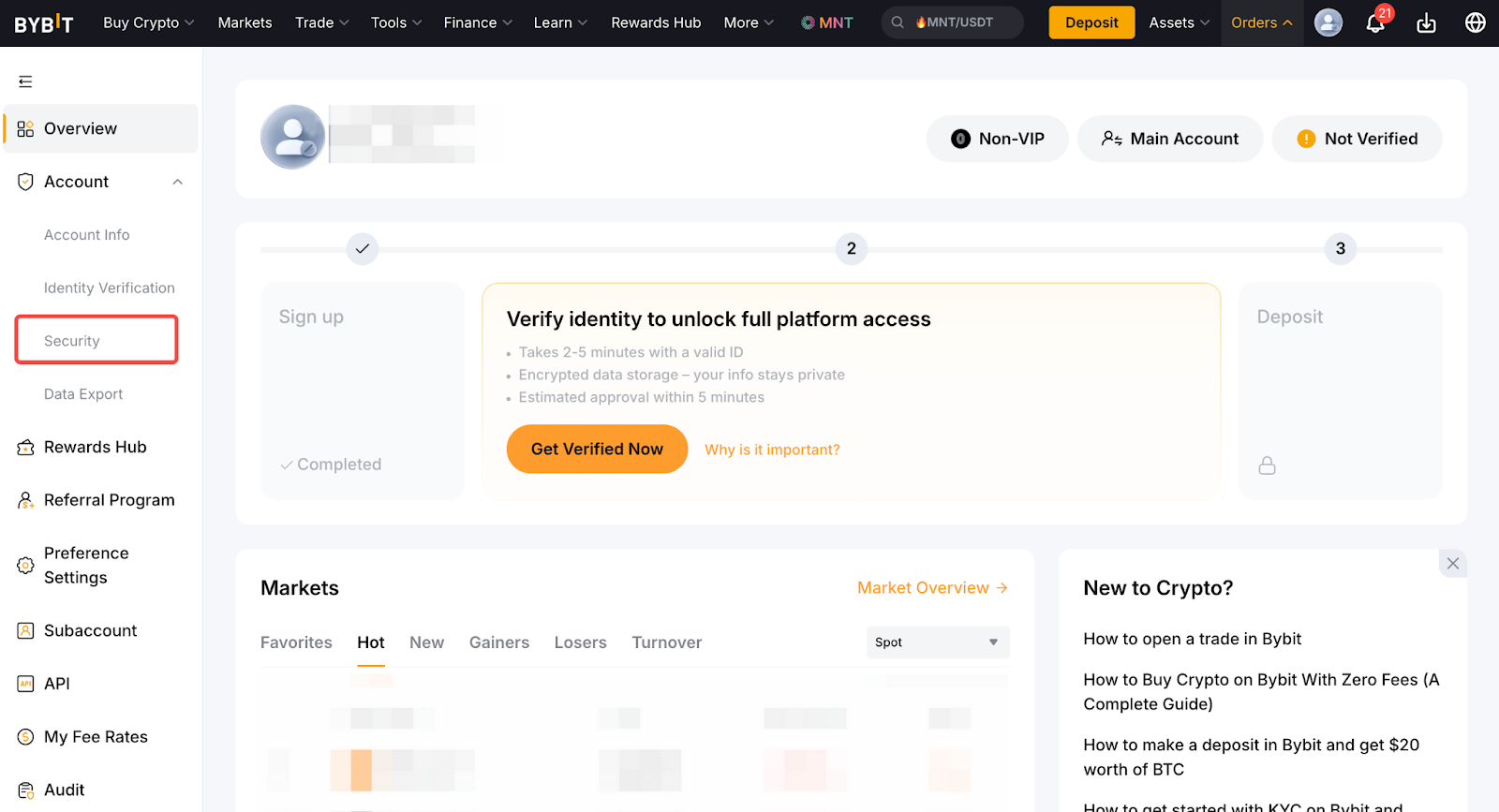Open the notifications bell icon

pos(1374,23)
